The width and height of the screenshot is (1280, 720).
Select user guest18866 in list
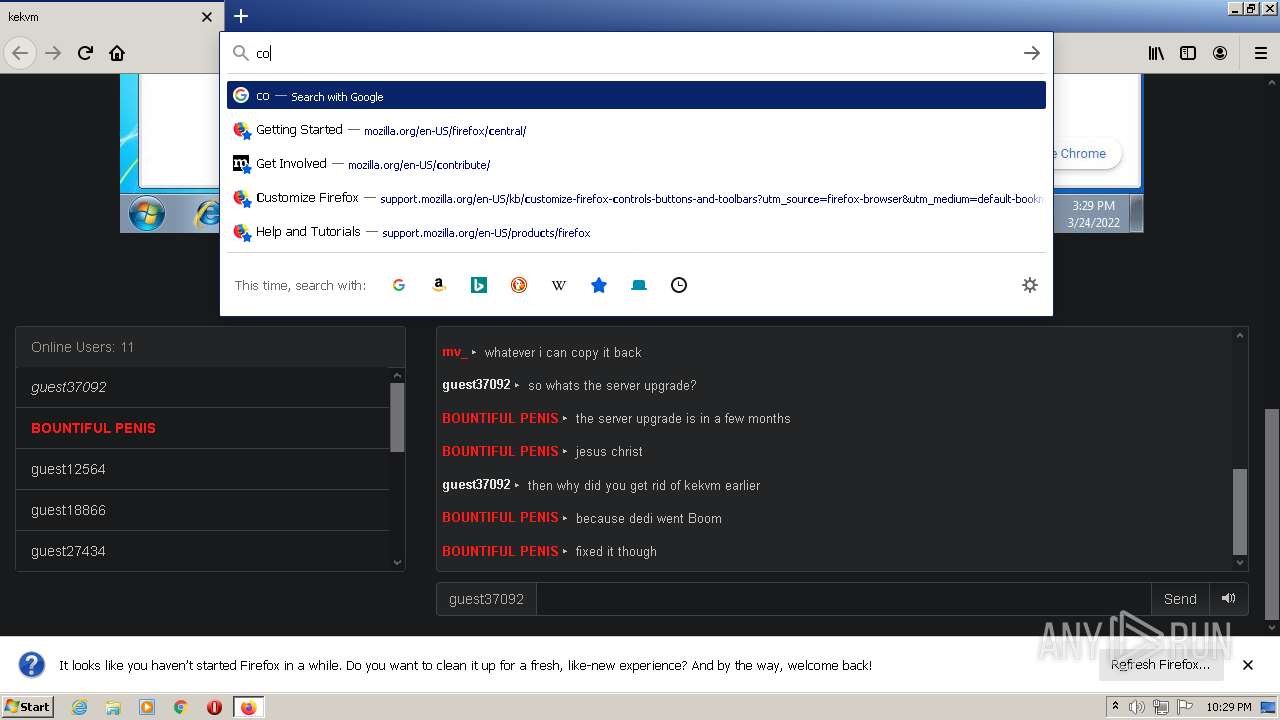tap(202, 510)
